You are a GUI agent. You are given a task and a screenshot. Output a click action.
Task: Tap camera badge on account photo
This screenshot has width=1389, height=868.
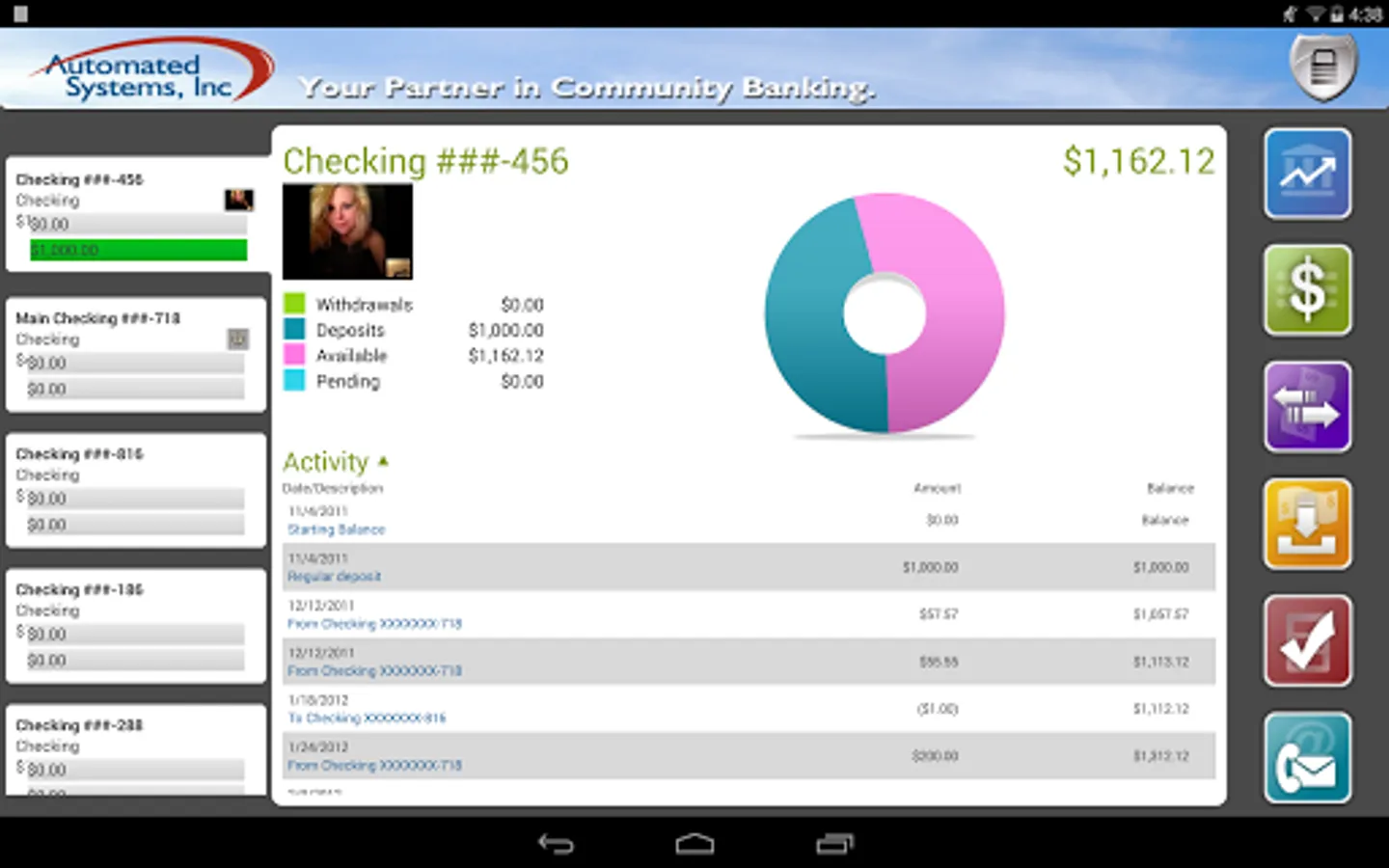[398, 267]
